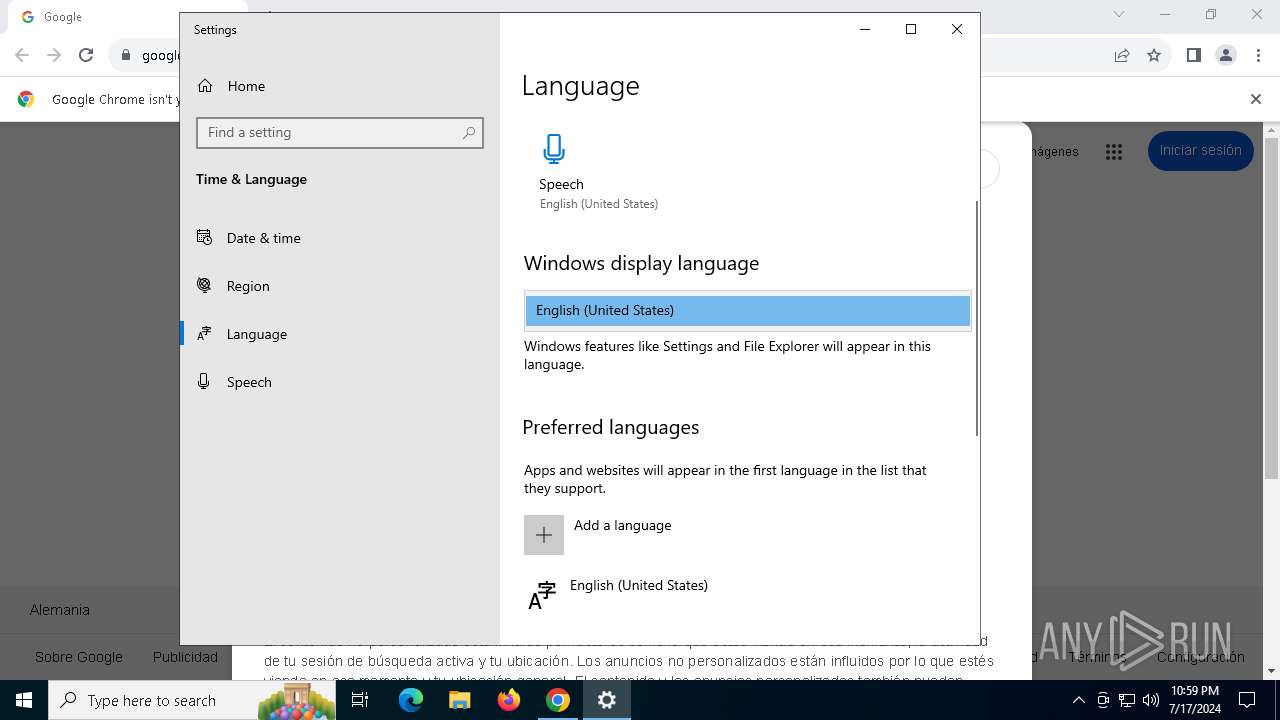Open Chrome tab search chevron

pos(1119,15)
